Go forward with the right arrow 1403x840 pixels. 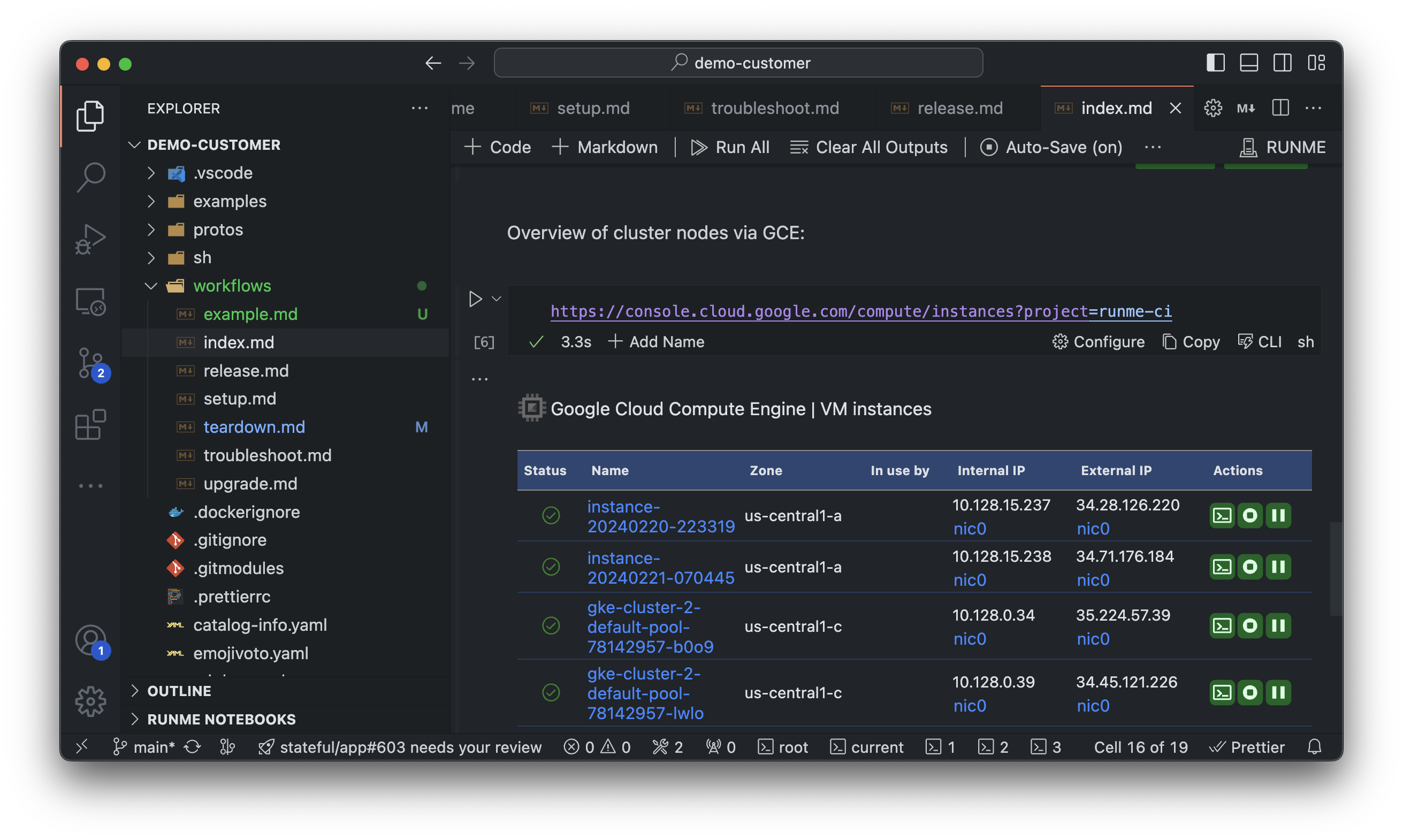click(x=467, y=63)
